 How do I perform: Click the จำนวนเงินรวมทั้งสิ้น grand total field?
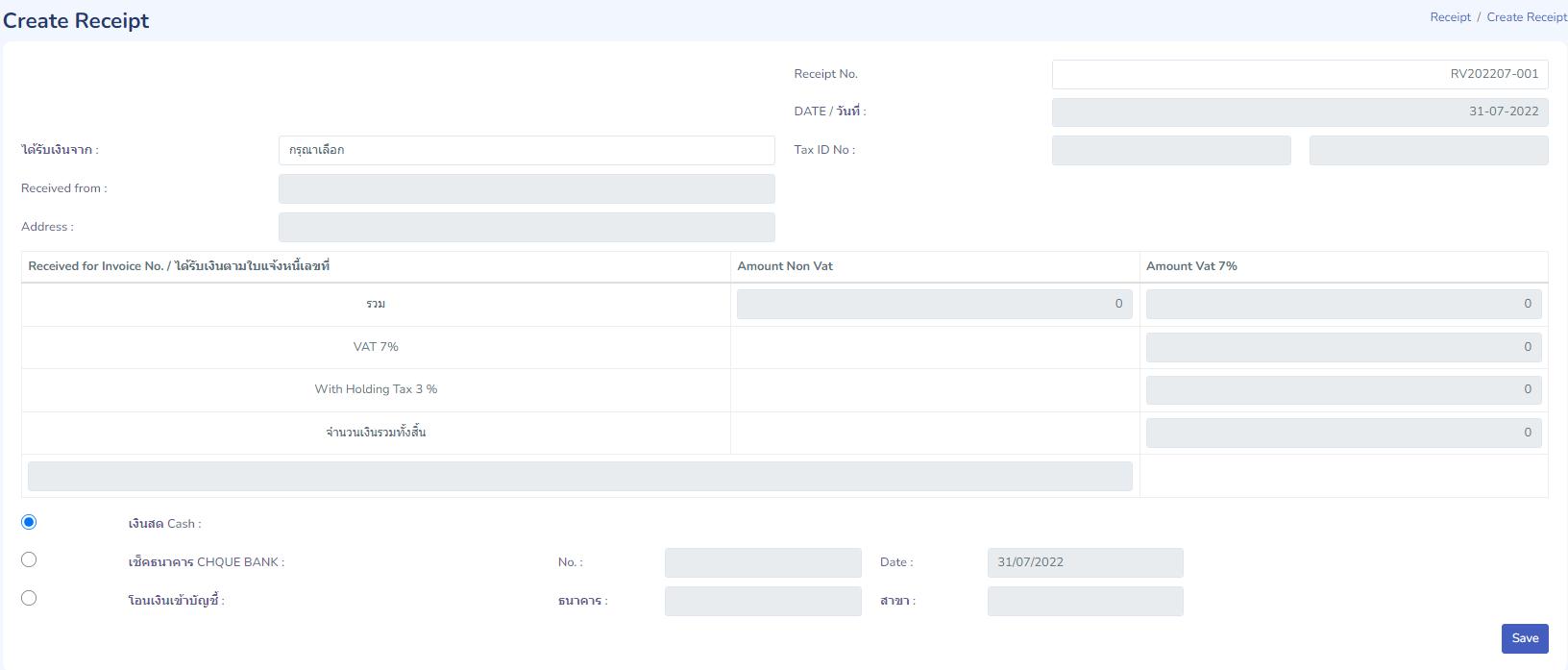1343,433
